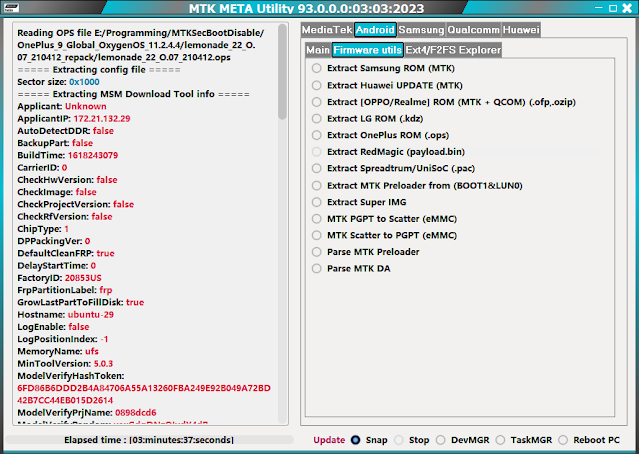Select Parse MTK Preloader option

pos(366,252)
